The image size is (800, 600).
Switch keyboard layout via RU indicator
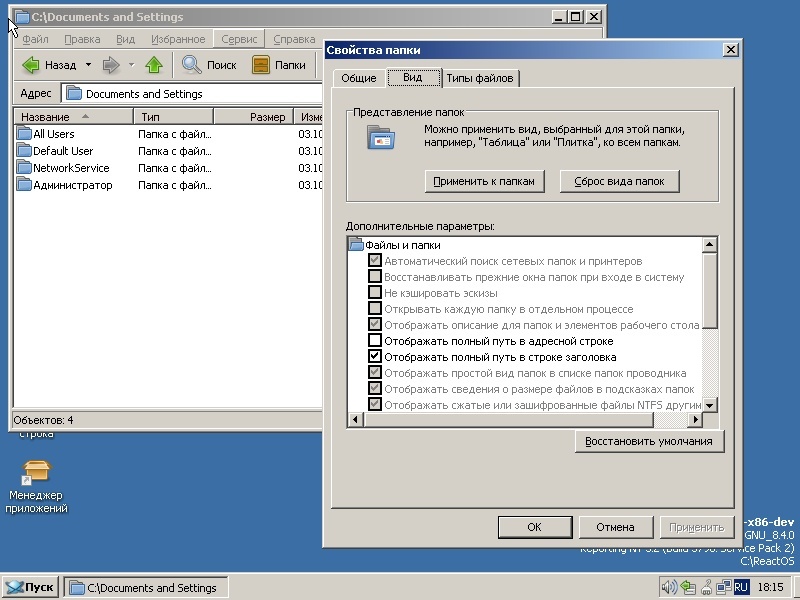coord(741,587)
